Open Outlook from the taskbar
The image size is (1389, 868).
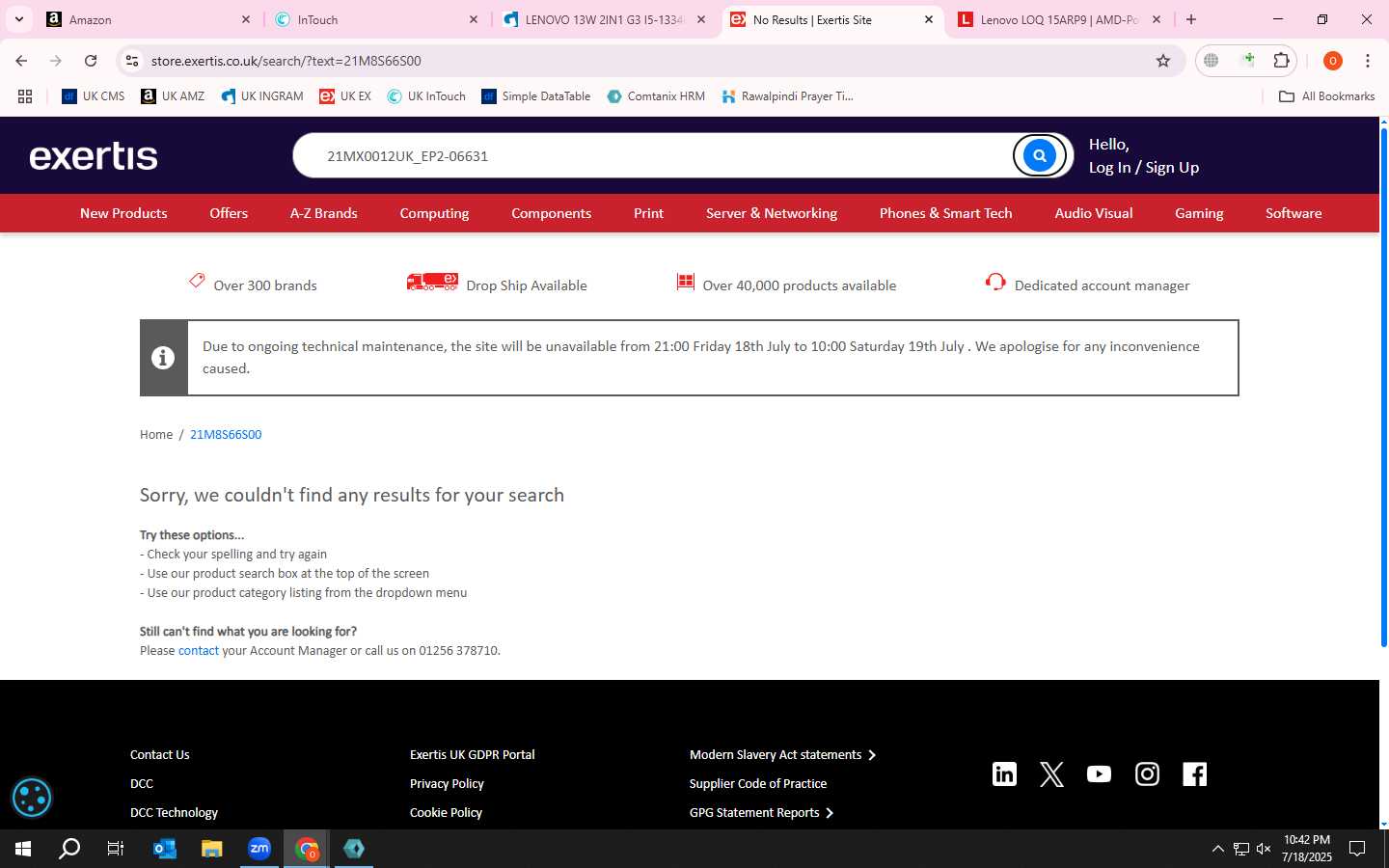[x=165, y=849]
